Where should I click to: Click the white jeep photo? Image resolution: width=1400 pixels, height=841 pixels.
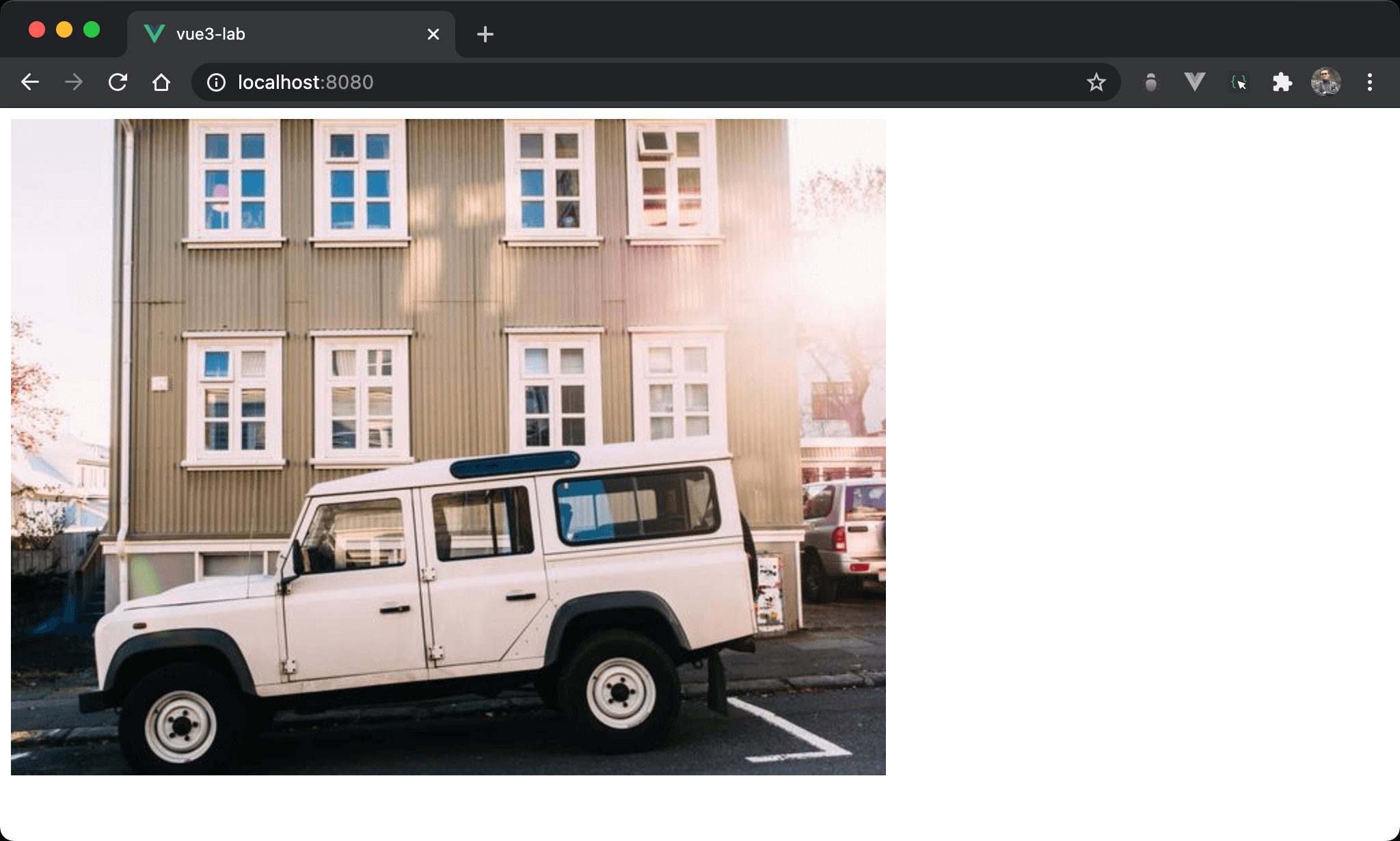pos(448,446)
